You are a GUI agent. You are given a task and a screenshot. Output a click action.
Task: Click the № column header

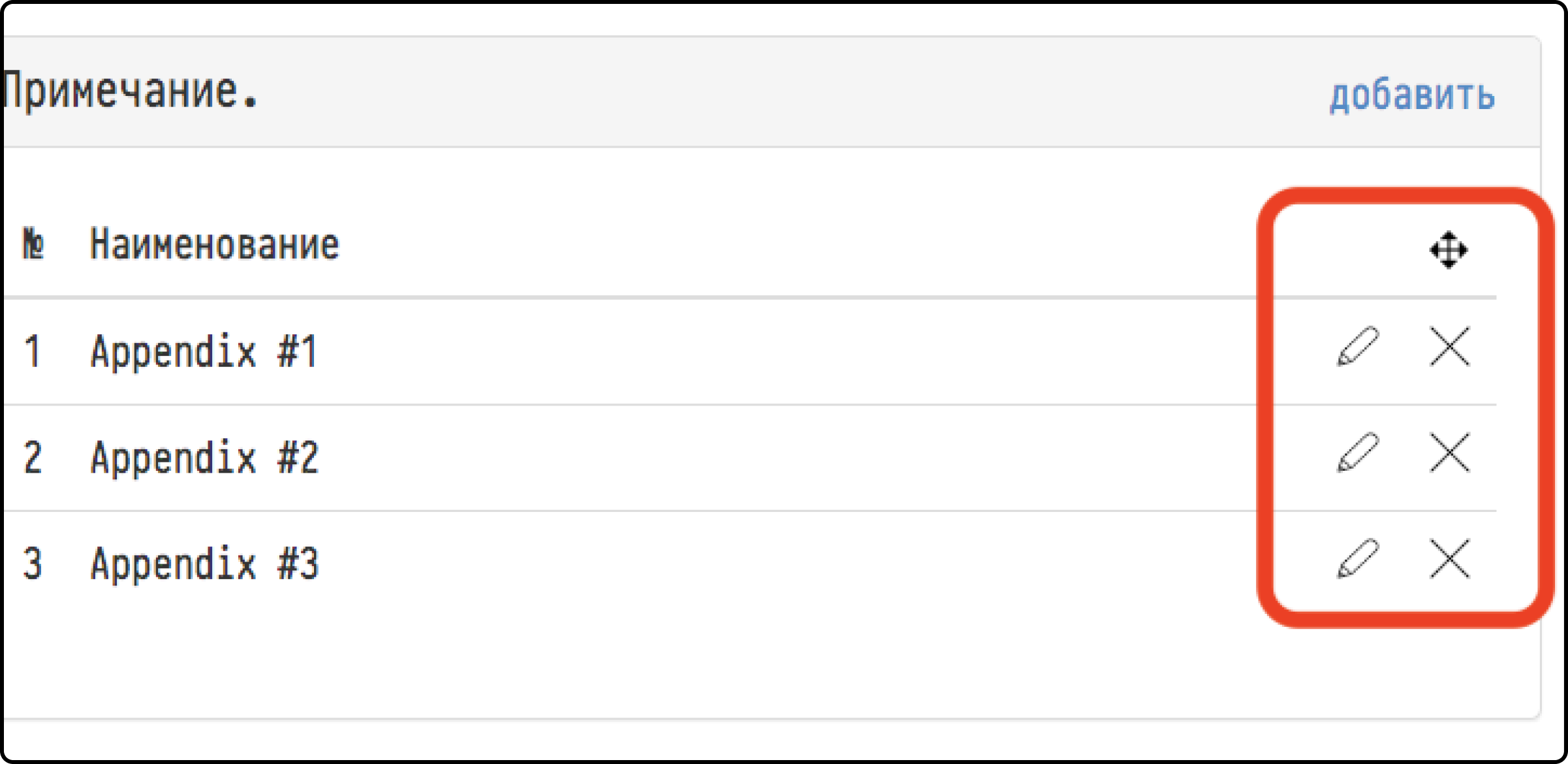[x=33, y=244]
